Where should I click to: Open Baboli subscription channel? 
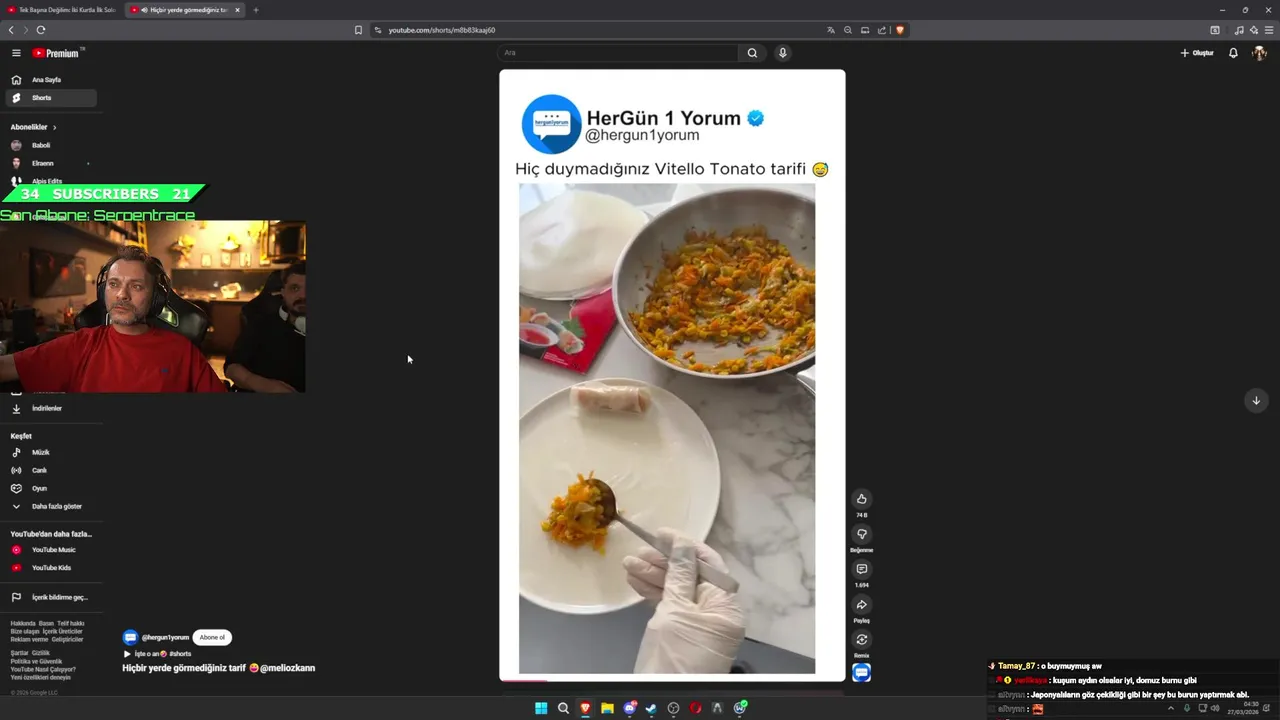point(50,145)
